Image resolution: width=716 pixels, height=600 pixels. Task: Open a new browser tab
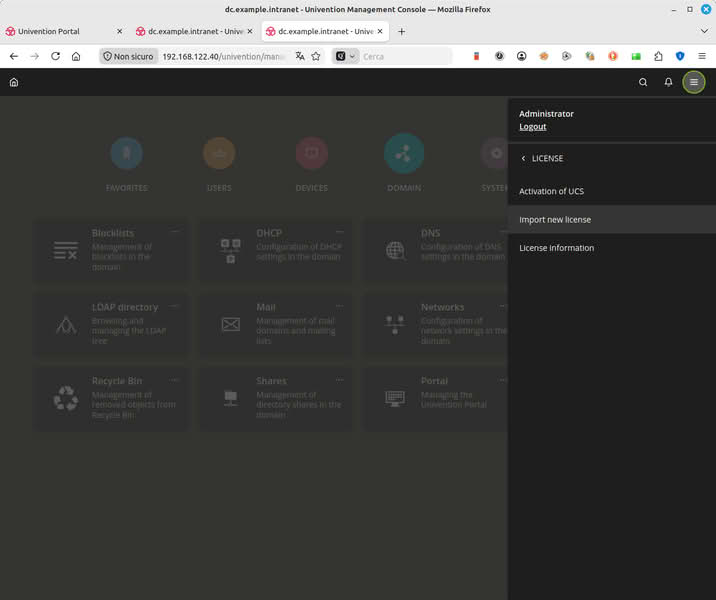point(401,32)
